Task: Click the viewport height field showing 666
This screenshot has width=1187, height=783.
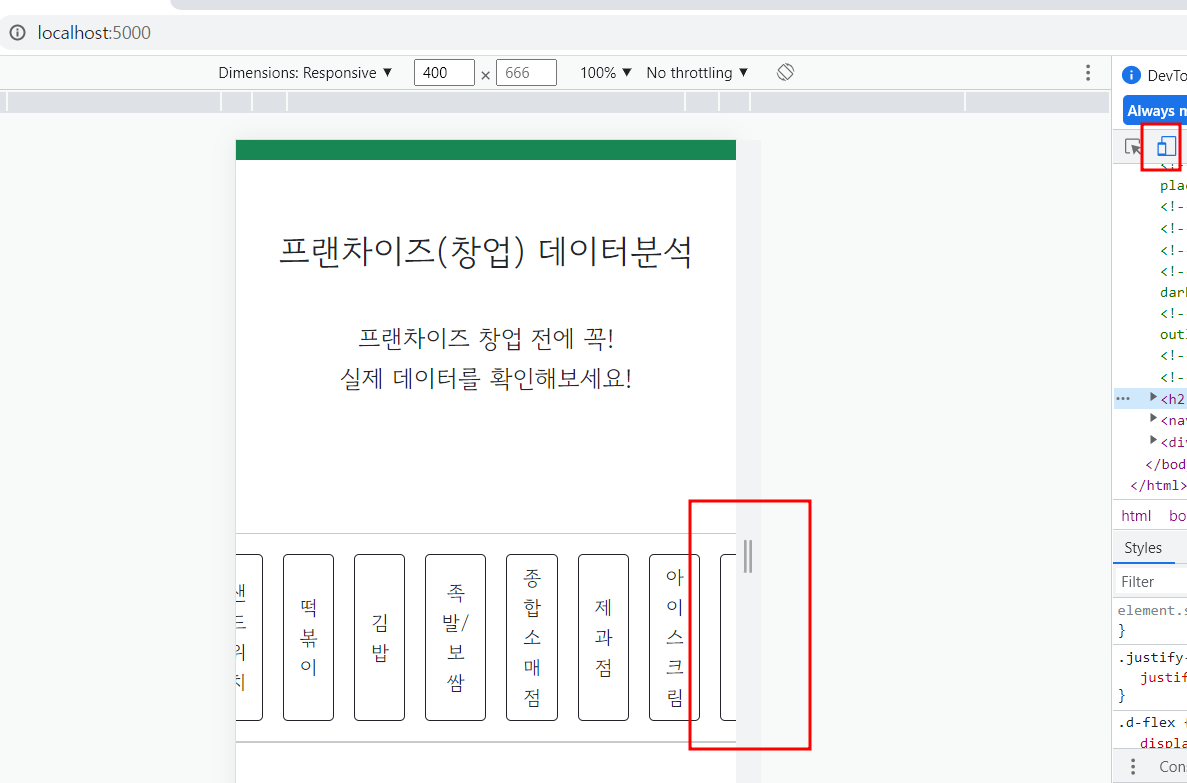Action: pos(526,73)
